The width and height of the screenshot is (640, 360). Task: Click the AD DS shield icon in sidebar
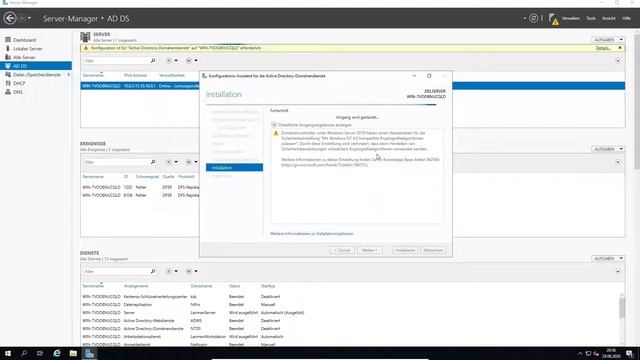(8, 66)
